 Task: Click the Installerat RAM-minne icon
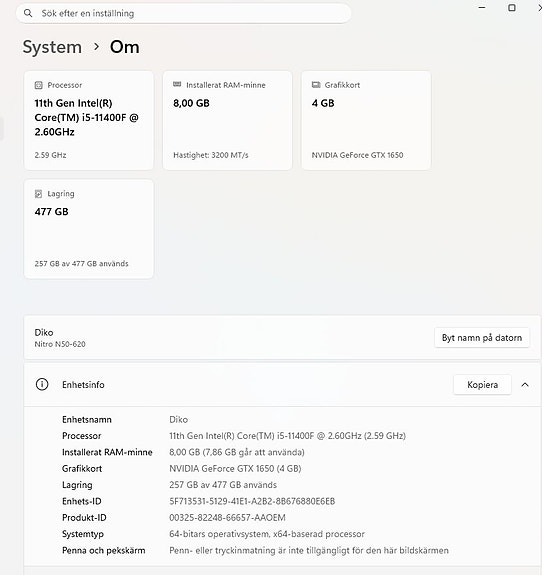tap(177, 85)
